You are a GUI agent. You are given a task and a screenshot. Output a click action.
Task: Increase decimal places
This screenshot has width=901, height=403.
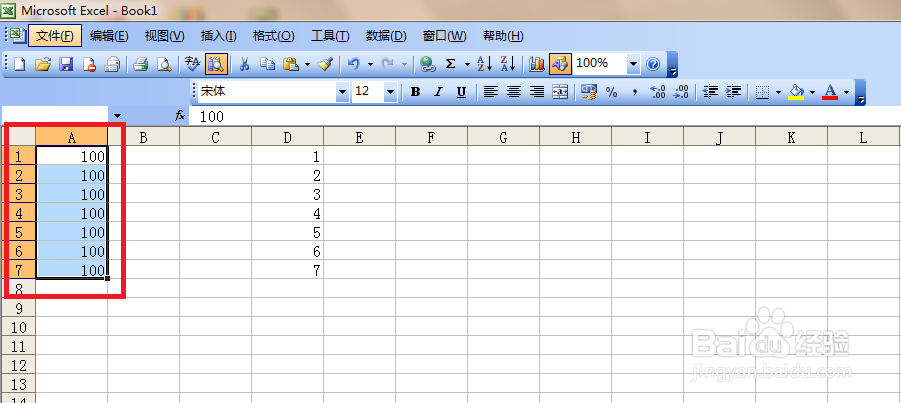point(657,92)
